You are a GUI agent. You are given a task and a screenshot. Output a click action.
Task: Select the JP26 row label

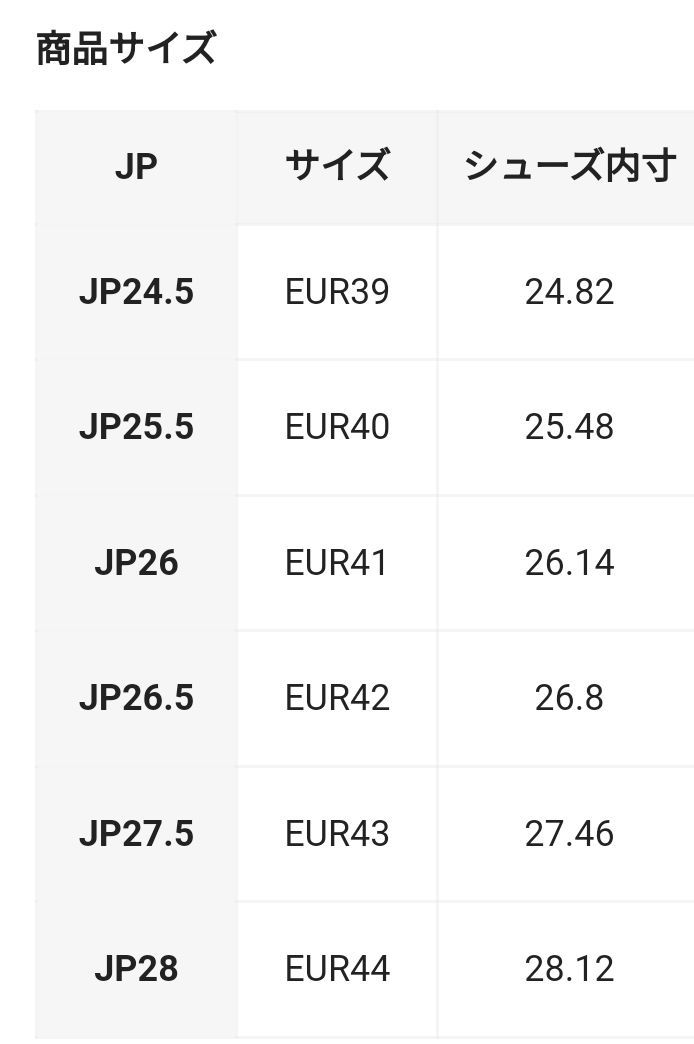(136, 563)
